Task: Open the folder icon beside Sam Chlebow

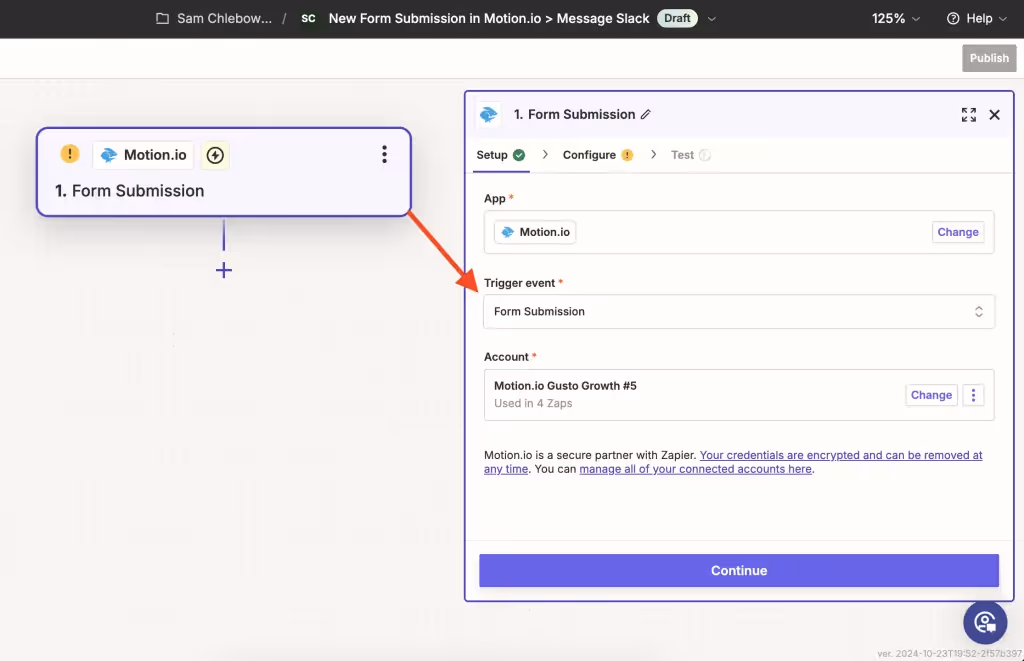Action: [162, 18]
